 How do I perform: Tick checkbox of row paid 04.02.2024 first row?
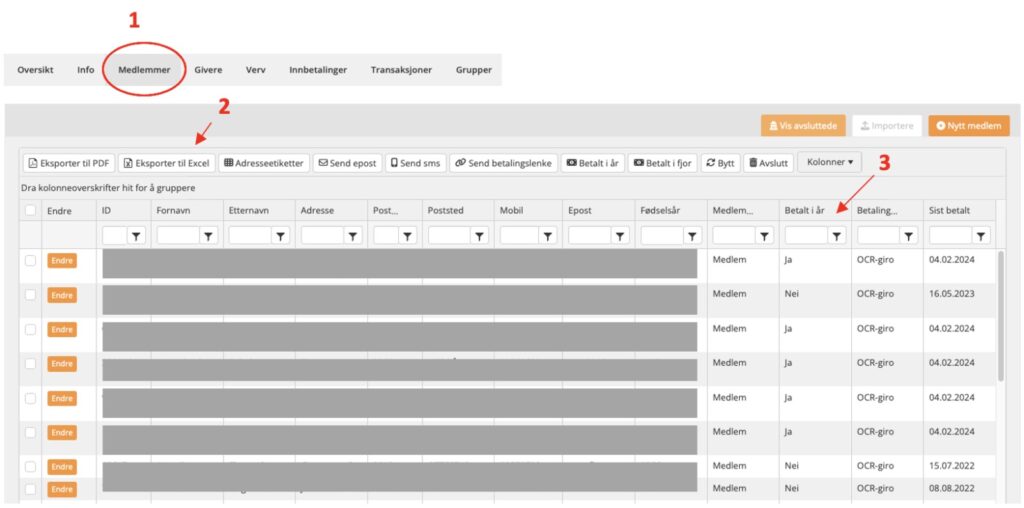click(x=30, y=261)
